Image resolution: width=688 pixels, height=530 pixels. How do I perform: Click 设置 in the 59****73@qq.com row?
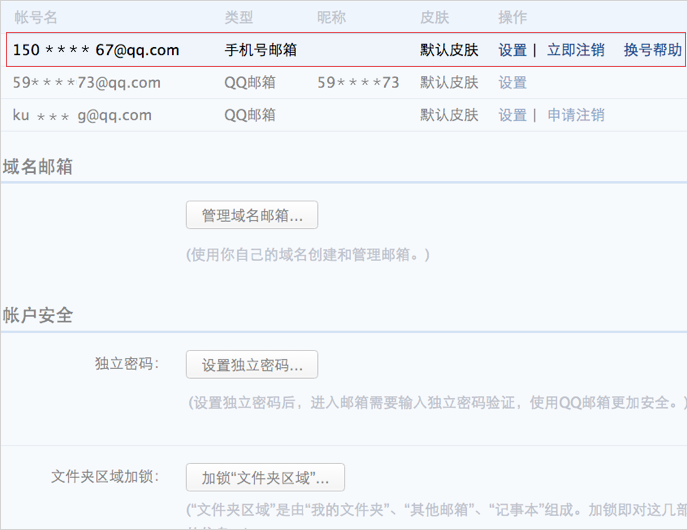click(x=512, y=83)
